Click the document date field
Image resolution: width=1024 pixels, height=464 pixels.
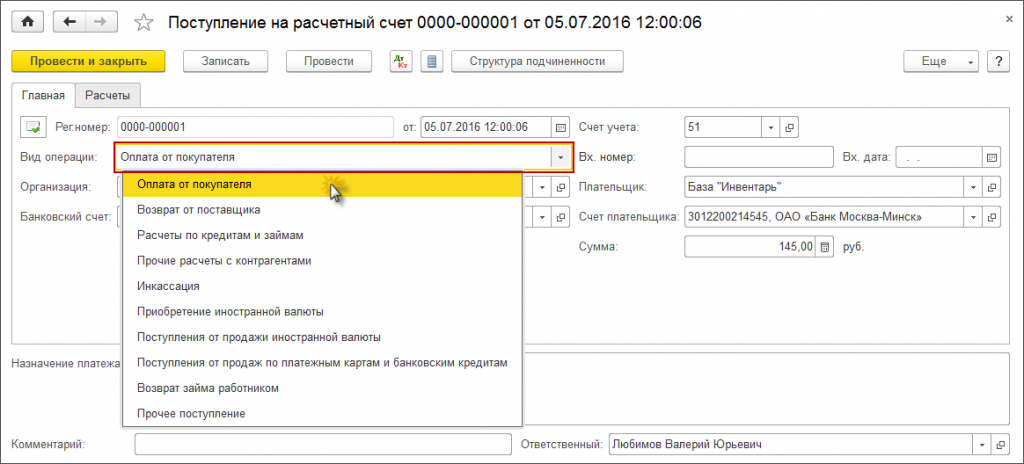tap(487, 127)
